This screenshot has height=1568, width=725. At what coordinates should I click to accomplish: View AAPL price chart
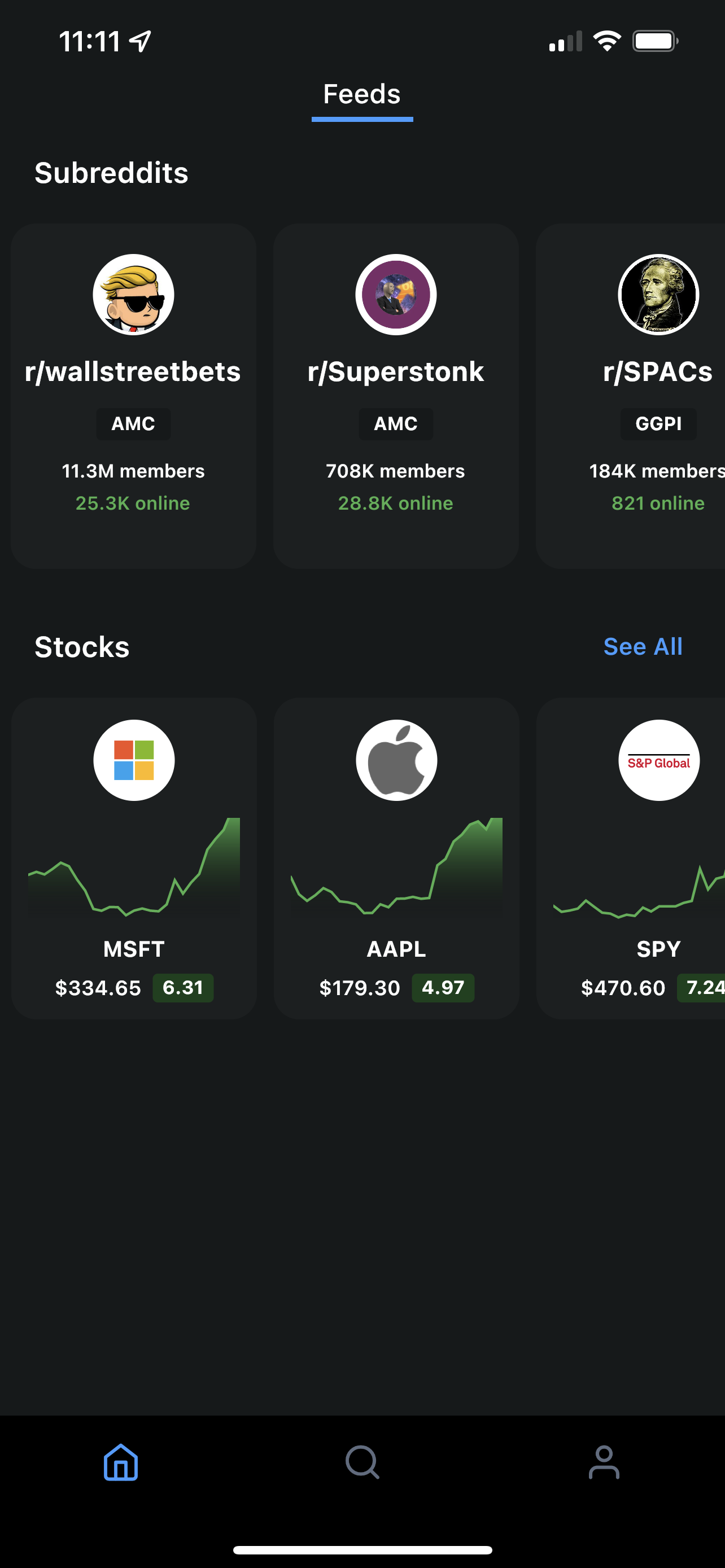396,867
